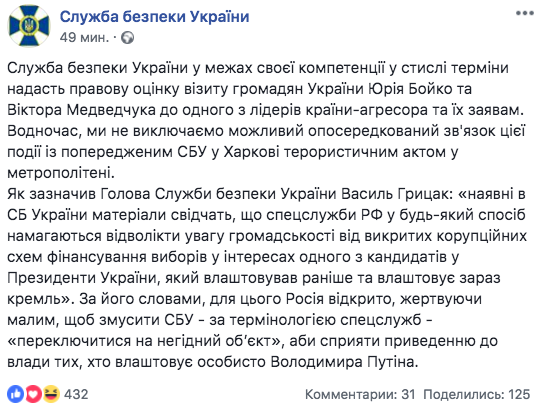Click the red heart Love reaction icon

(33, 394)
